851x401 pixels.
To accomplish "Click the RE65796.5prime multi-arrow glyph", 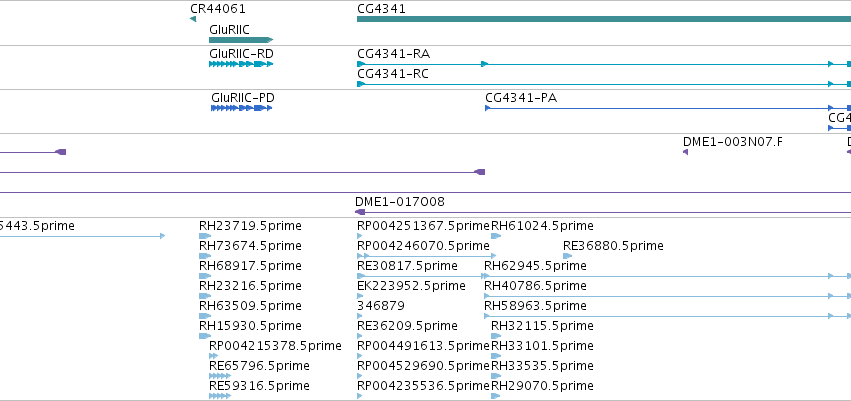I will [x=220, y=376].
